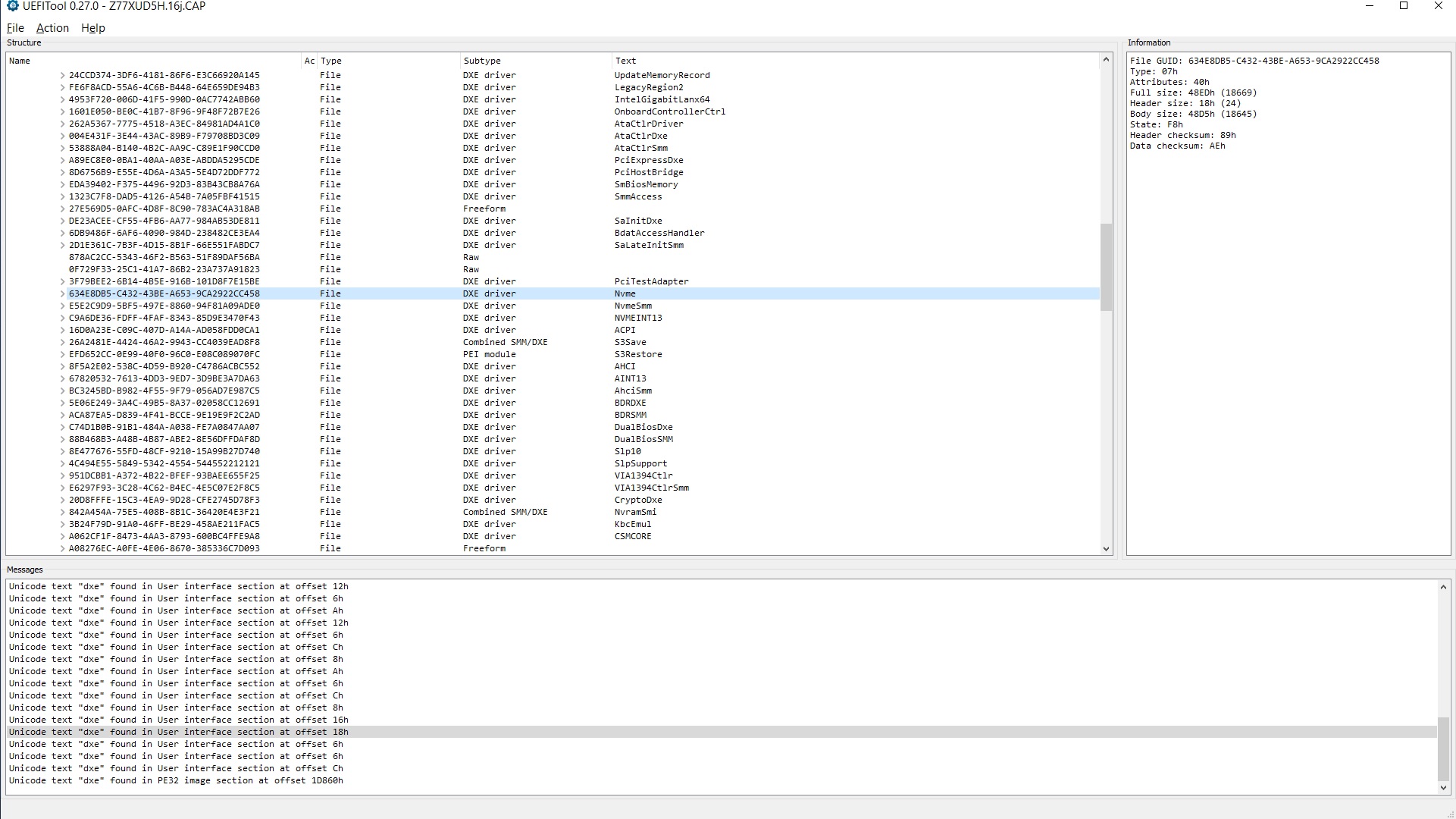Sort by the Text column header

856,61
